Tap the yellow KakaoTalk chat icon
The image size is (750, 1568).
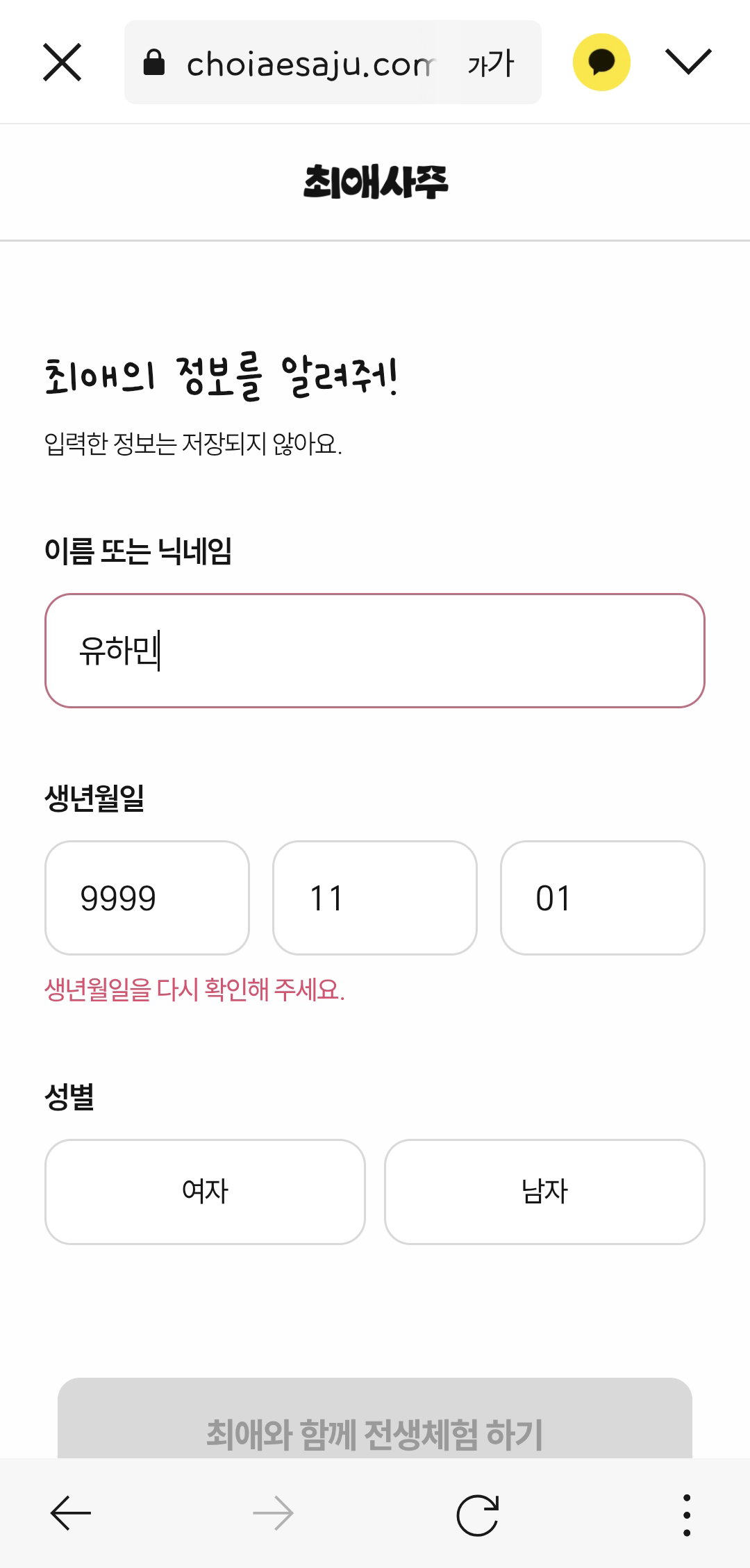pos(601,62)
